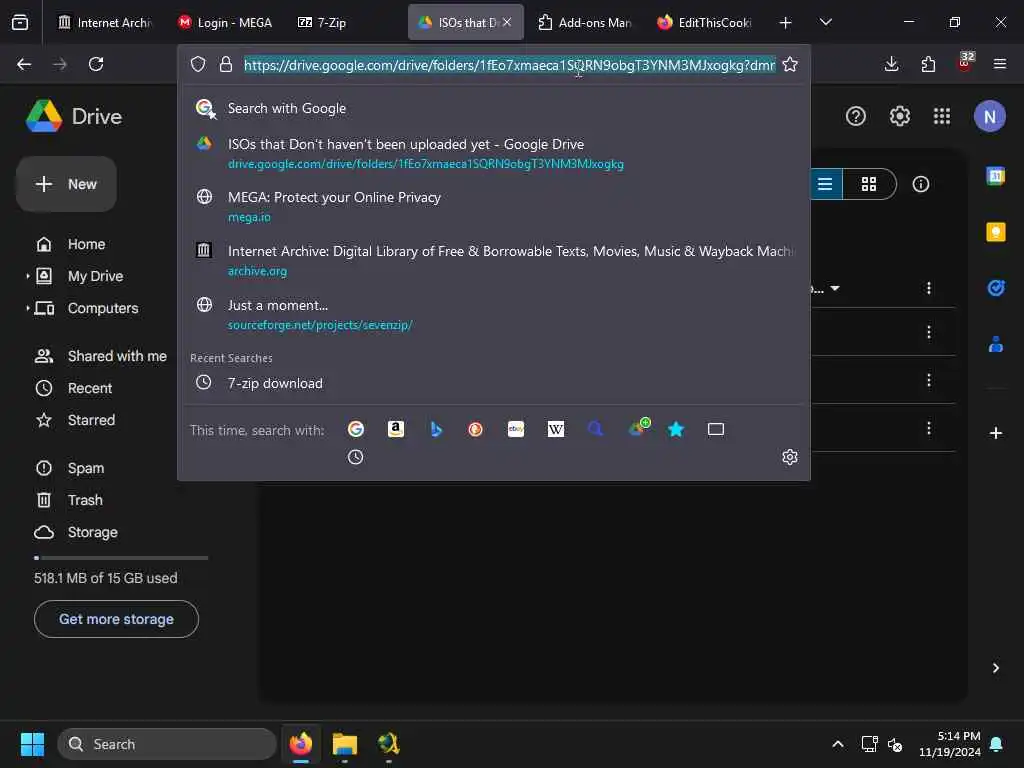Image resolution: width=1024 pixels, height=768 pixels.
Task: Open Google Drive settings gear
Action: click(x=899, y=116)
